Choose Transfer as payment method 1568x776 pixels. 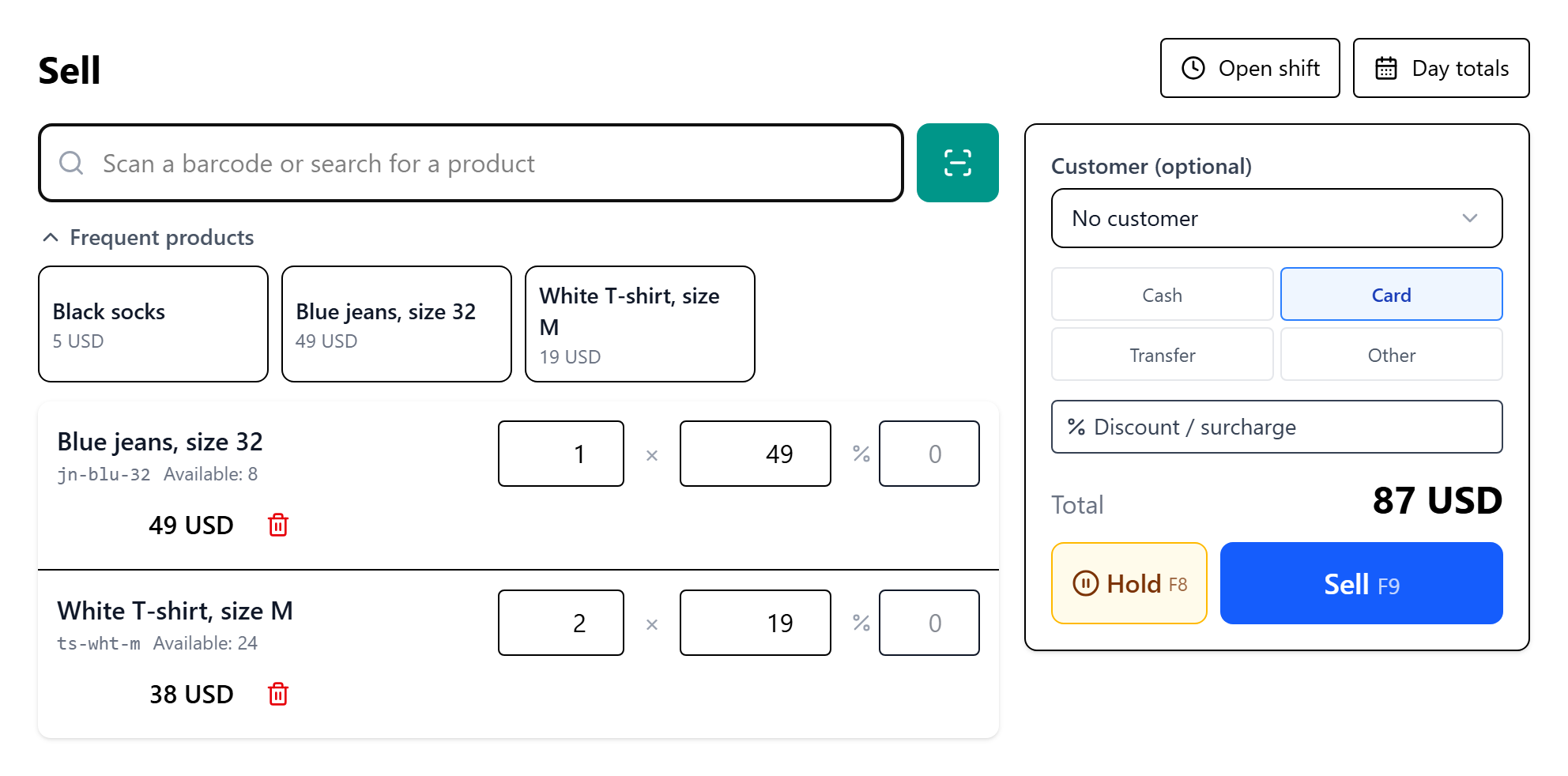1162,354
